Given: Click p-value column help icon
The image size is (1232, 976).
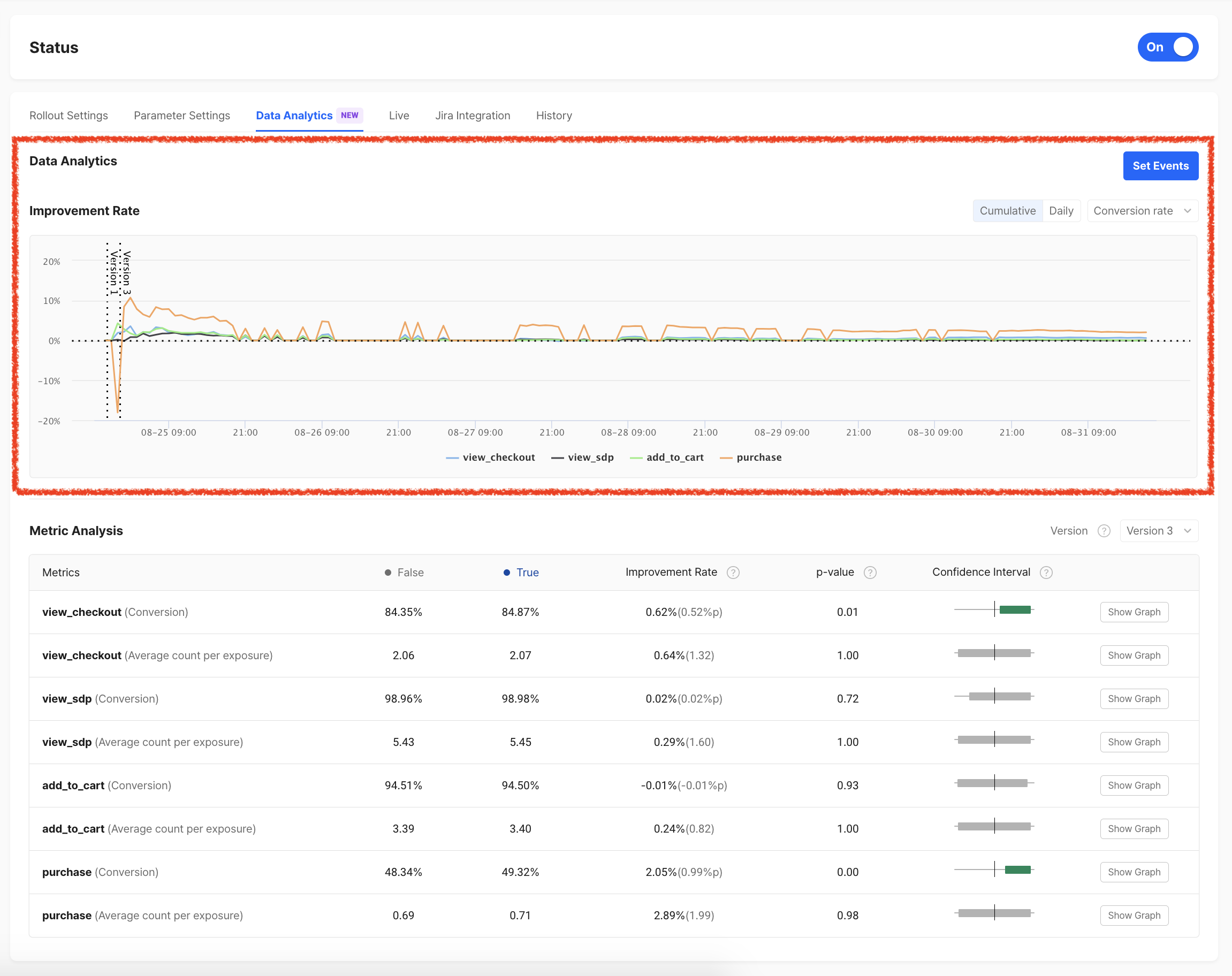Looking at the screenshot, I should pyautogui.click(x=870, y=573).
